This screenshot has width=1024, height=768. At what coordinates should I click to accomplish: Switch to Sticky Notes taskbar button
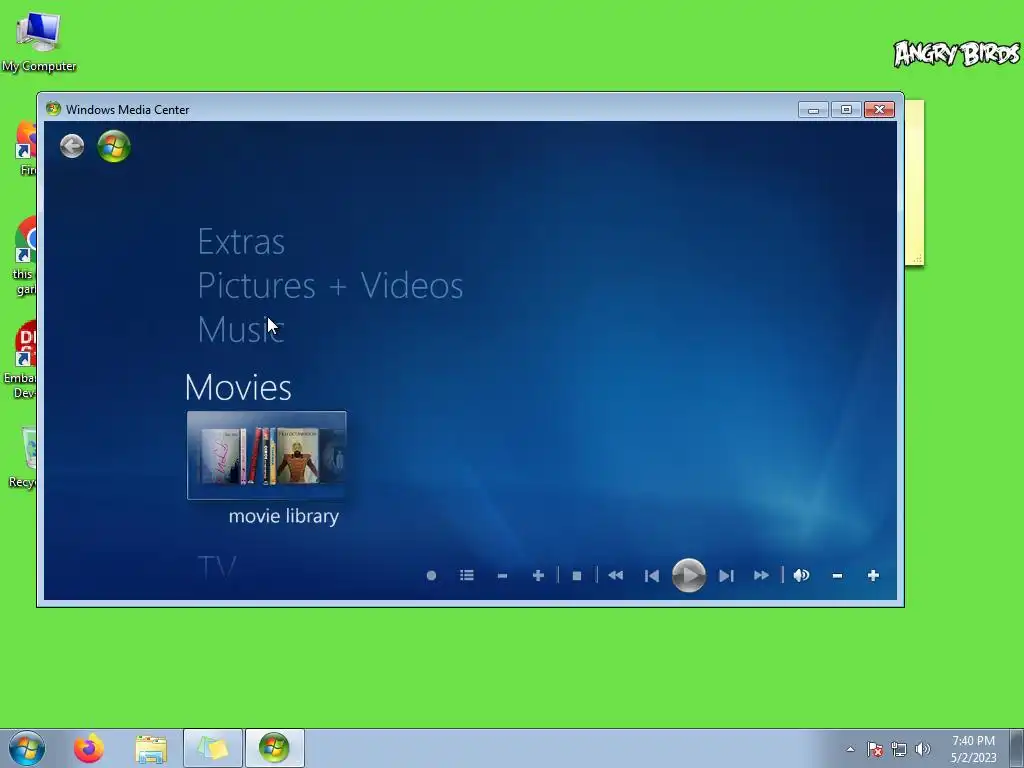[x=213, y=748]
